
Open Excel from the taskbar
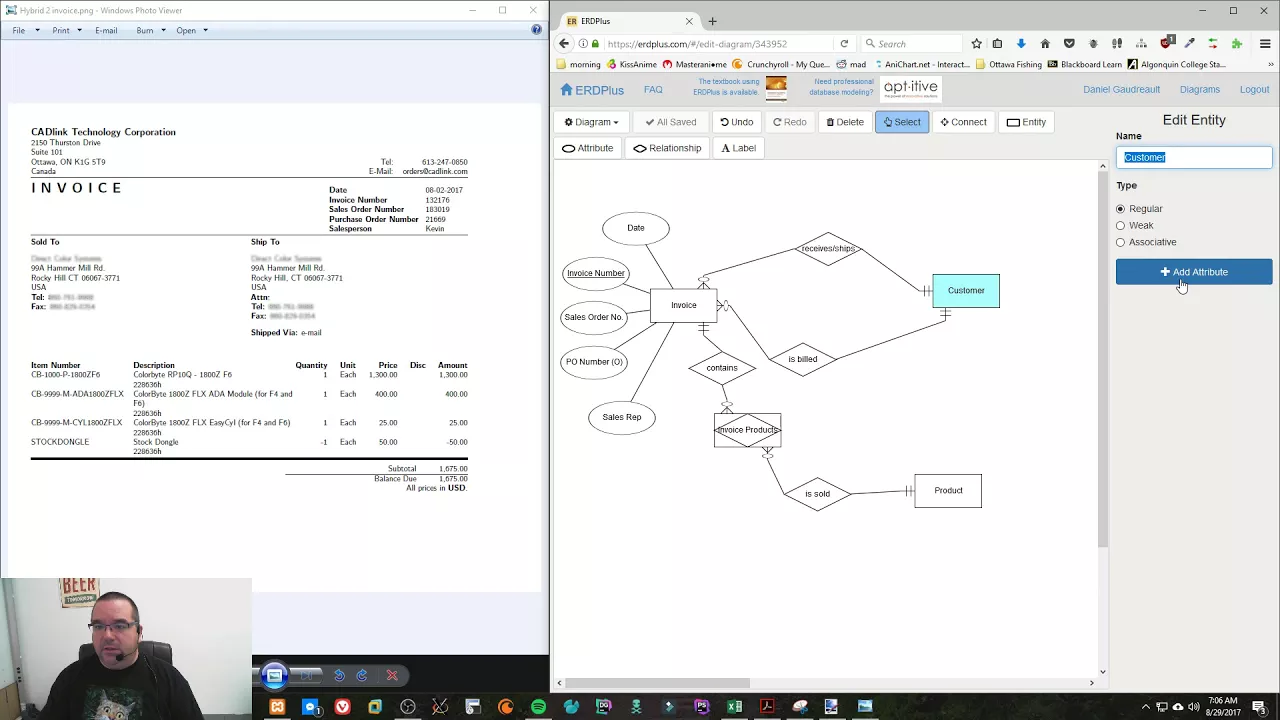pos(735,707)
